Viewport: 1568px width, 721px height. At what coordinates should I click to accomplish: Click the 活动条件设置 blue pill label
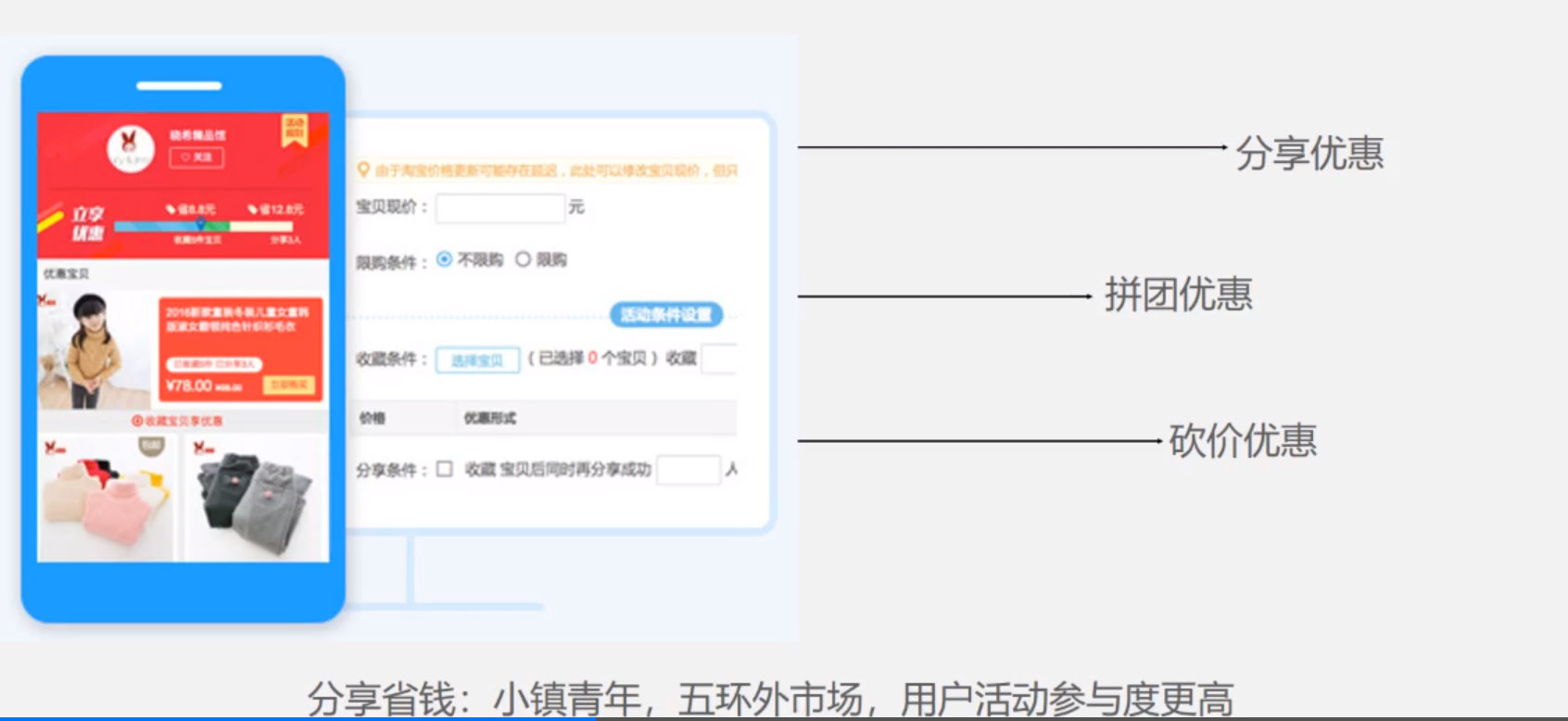665,315
